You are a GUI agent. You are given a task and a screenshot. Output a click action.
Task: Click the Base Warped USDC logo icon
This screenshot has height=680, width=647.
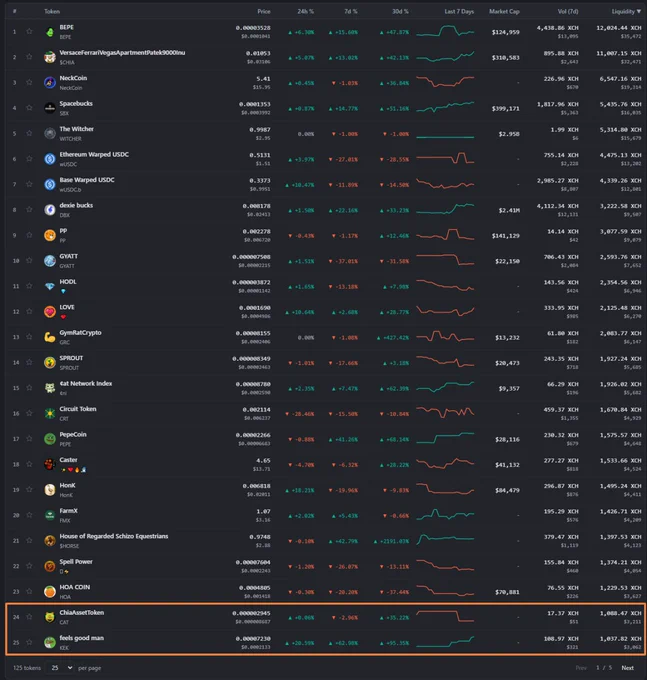pyautogui.click(x=50, y=184)
